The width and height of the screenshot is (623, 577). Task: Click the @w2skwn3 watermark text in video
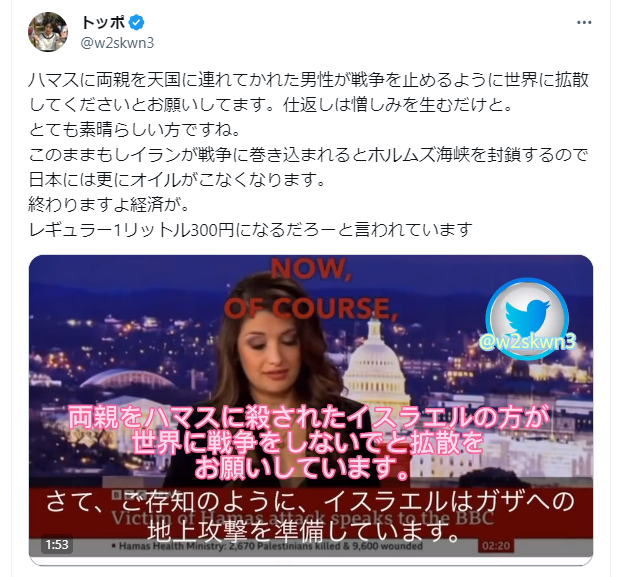(528, 341)
